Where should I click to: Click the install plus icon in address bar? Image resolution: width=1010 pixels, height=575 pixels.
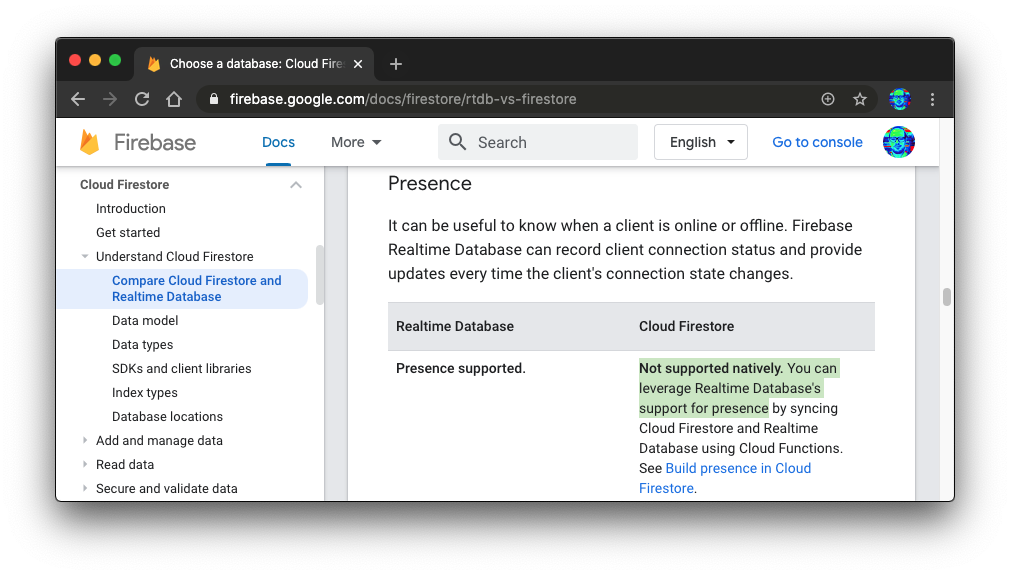828,99
